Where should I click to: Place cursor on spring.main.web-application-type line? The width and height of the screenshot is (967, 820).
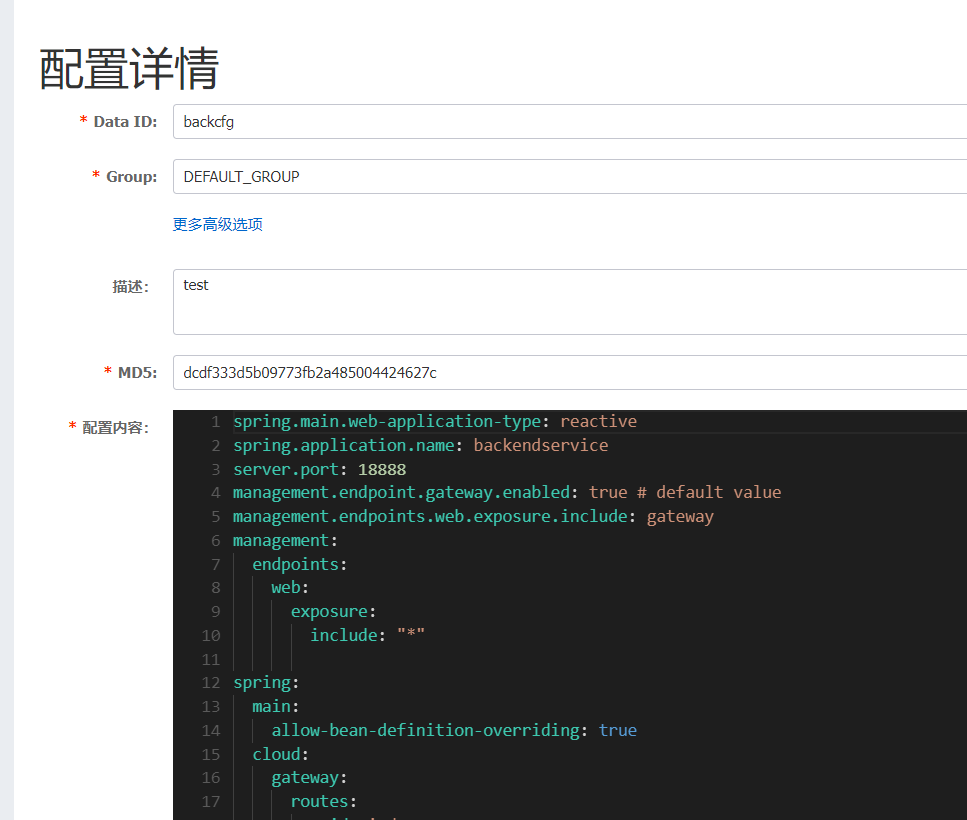coord(386,421)
